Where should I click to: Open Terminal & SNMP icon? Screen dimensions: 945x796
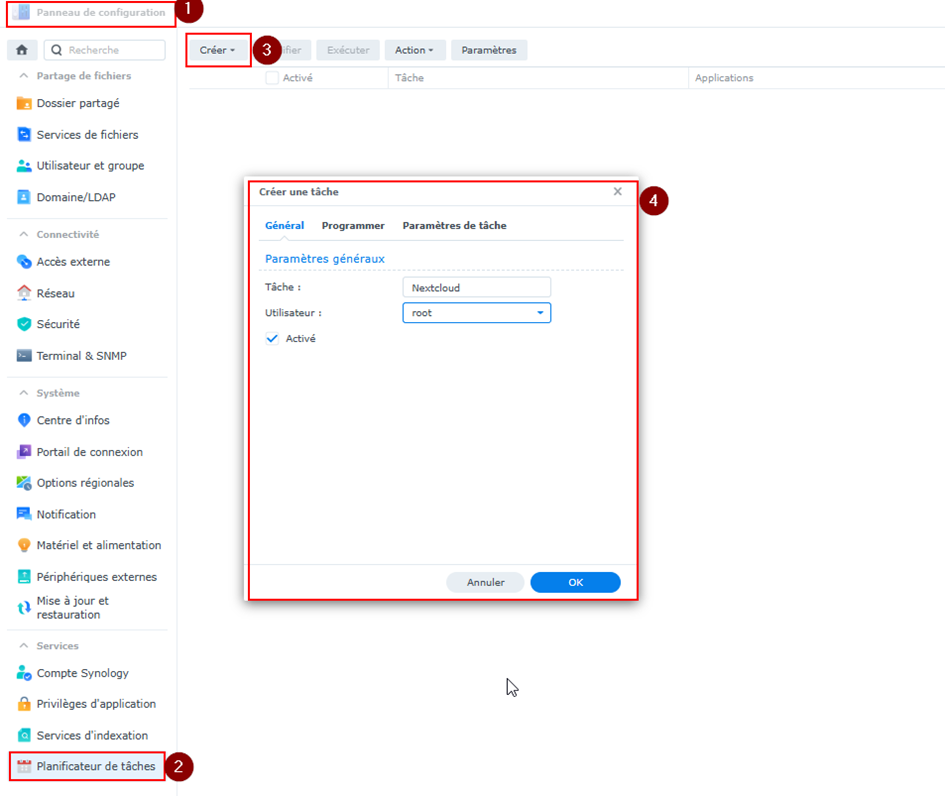(25, 356)
